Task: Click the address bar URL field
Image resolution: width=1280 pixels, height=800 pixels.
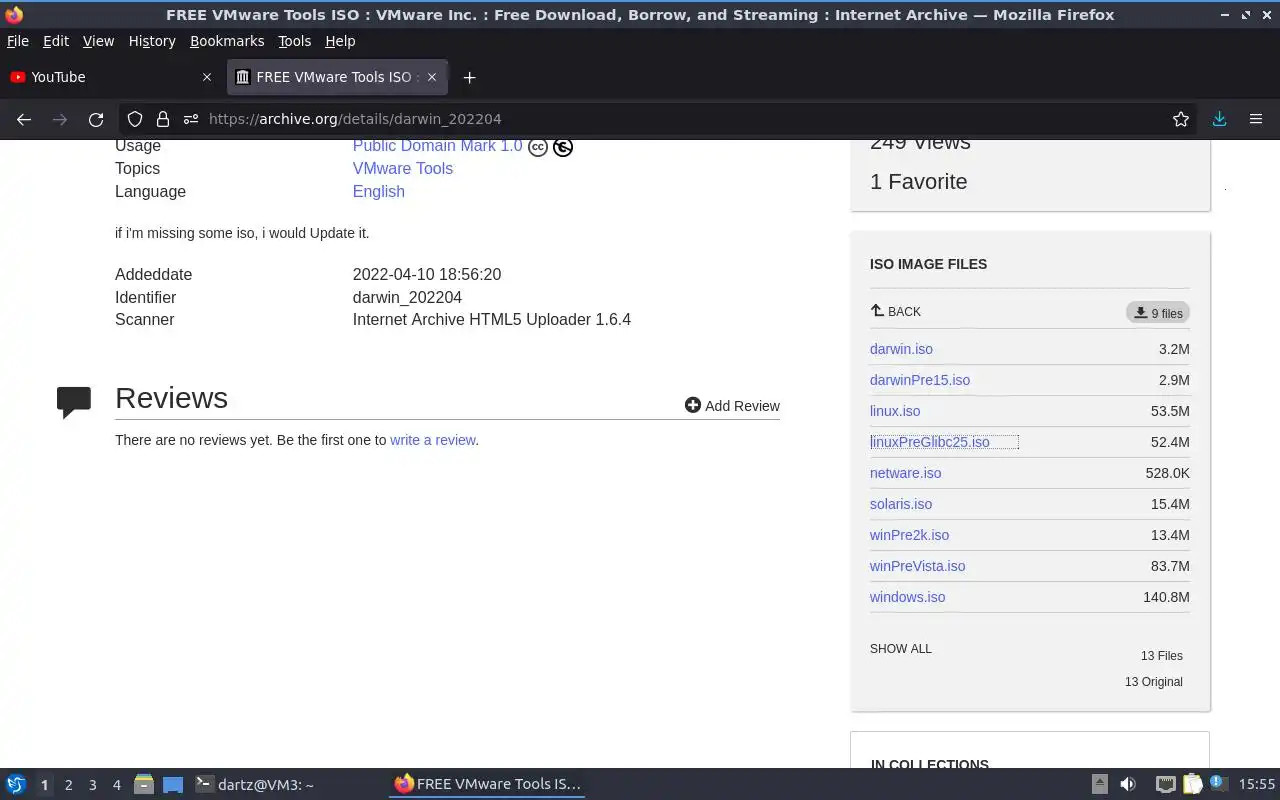Action: pos(660,119)
